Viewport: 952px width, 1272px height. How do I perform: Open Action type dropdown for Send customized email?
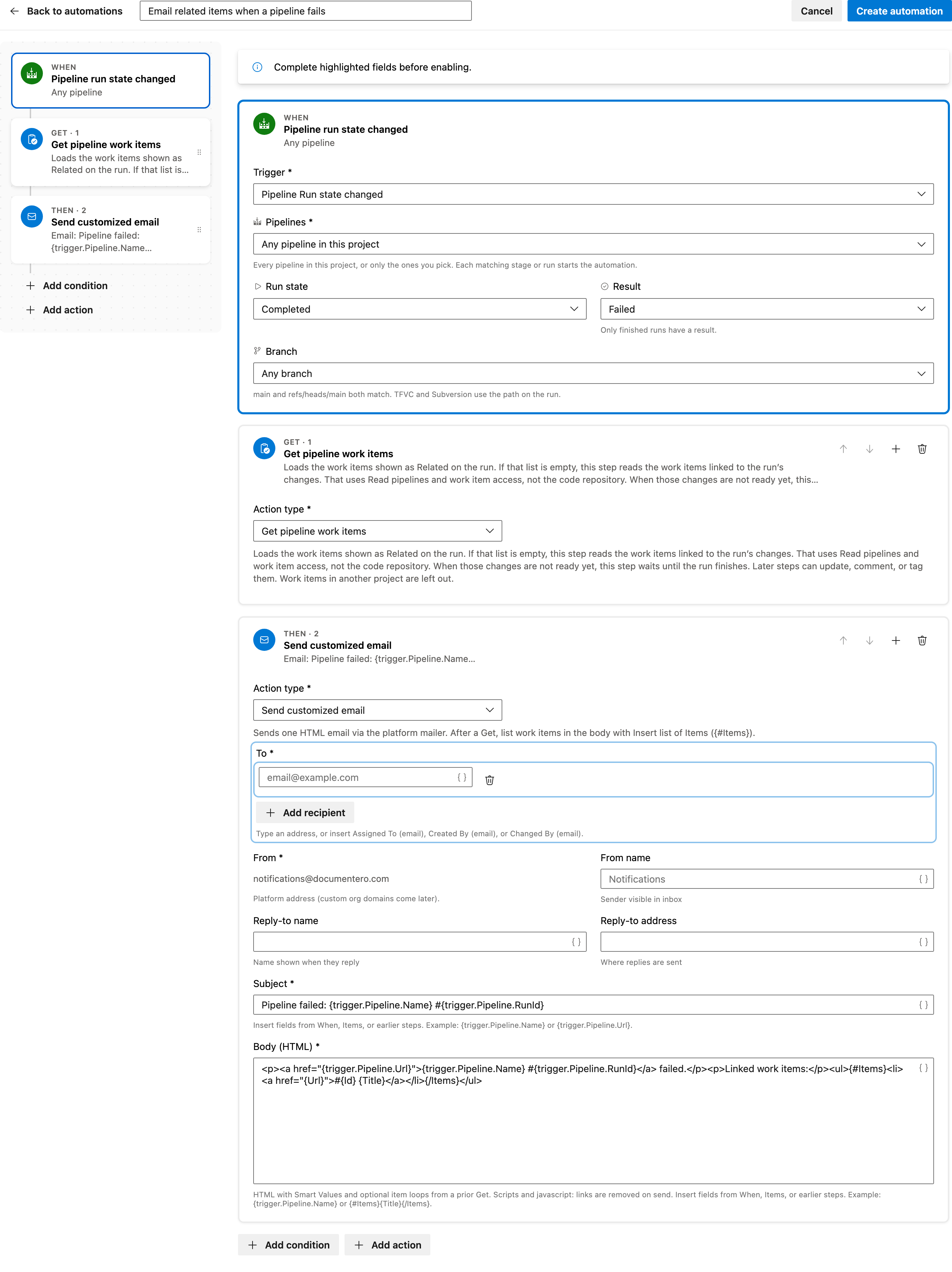tap(377, 711)
